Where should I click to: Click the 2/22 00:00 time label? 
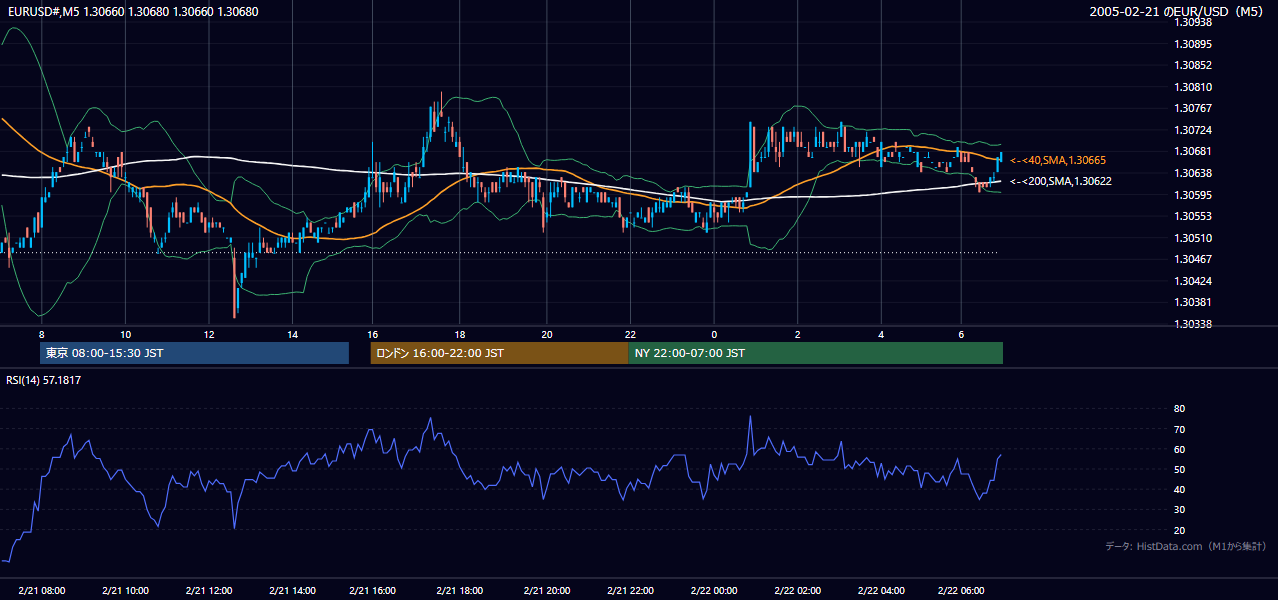pyautogui.click(x=714, y=591)
